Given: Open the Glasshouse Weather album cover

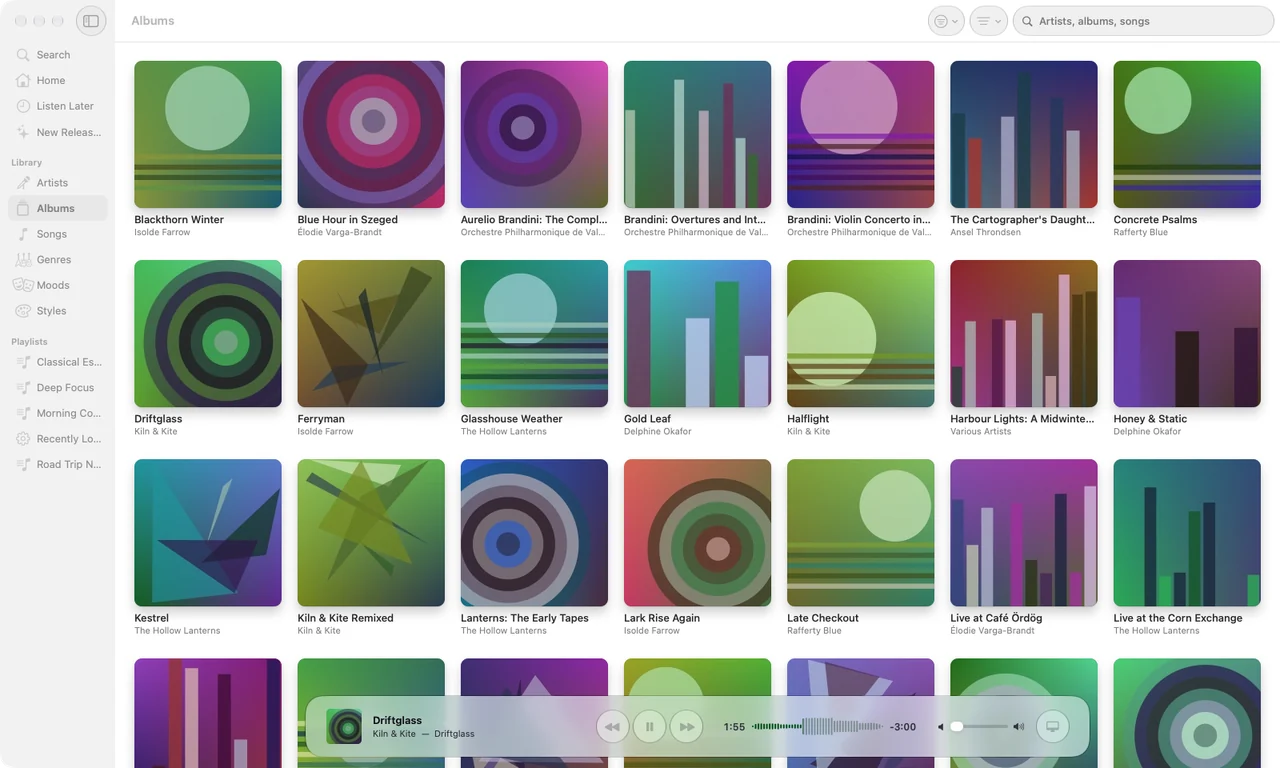Looking at the screenshot, I should point(534,333).
